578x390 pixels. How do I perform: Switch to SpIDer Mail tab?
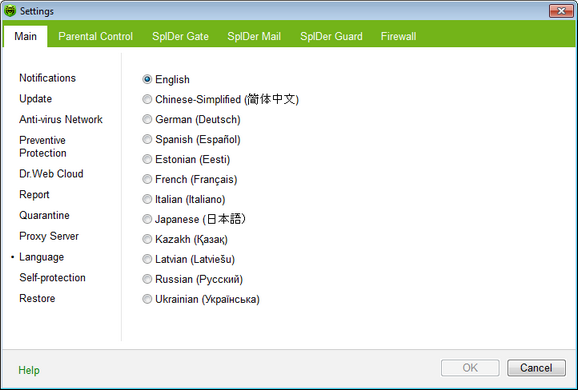pos(254,36)
